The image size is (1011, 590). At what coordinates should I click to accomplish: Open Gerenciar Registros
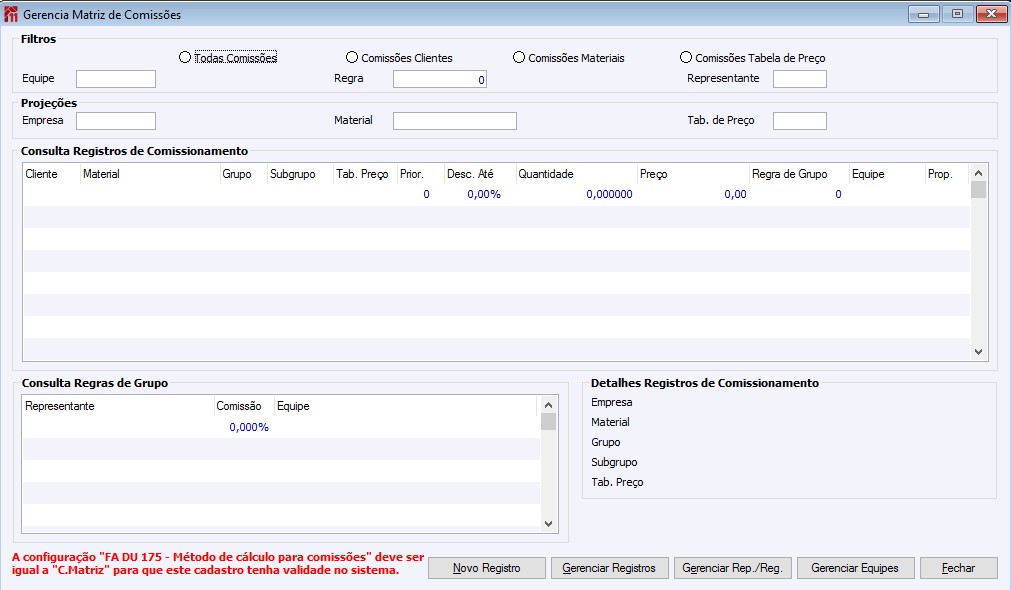(609, 568)
